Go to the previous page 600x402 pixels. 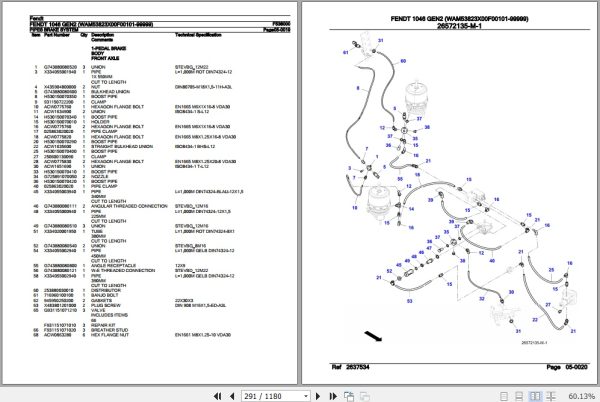tap(232, 396)
